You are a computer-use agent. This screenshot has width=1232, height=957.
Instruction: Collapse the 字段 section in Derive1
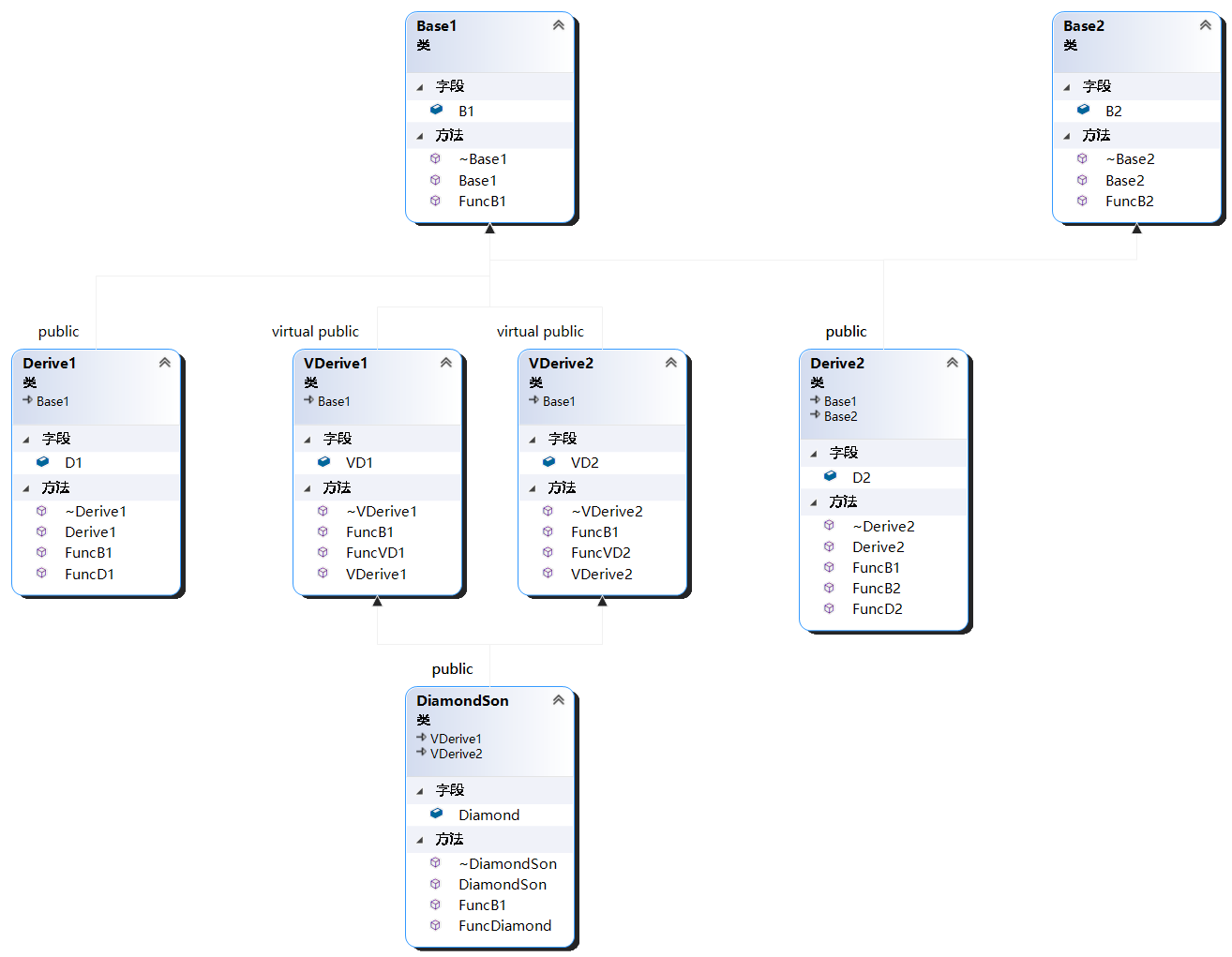[x=26, y=440]
